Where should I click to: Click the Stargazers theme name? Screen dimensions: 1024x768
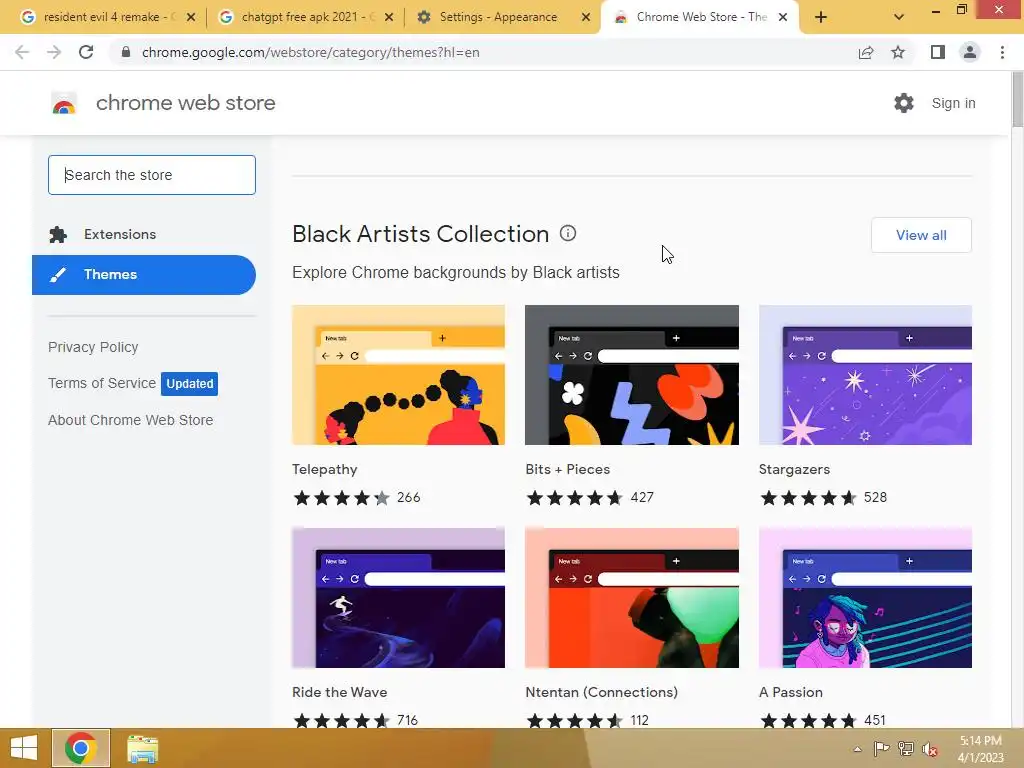tap(794, 470)
